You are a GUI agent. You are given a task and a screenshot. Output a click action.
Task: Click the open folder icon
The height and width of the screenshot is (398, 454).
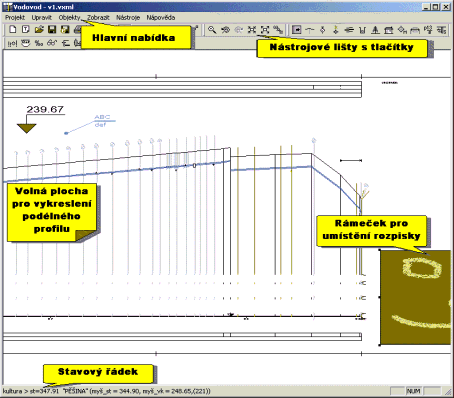[39, 29]
